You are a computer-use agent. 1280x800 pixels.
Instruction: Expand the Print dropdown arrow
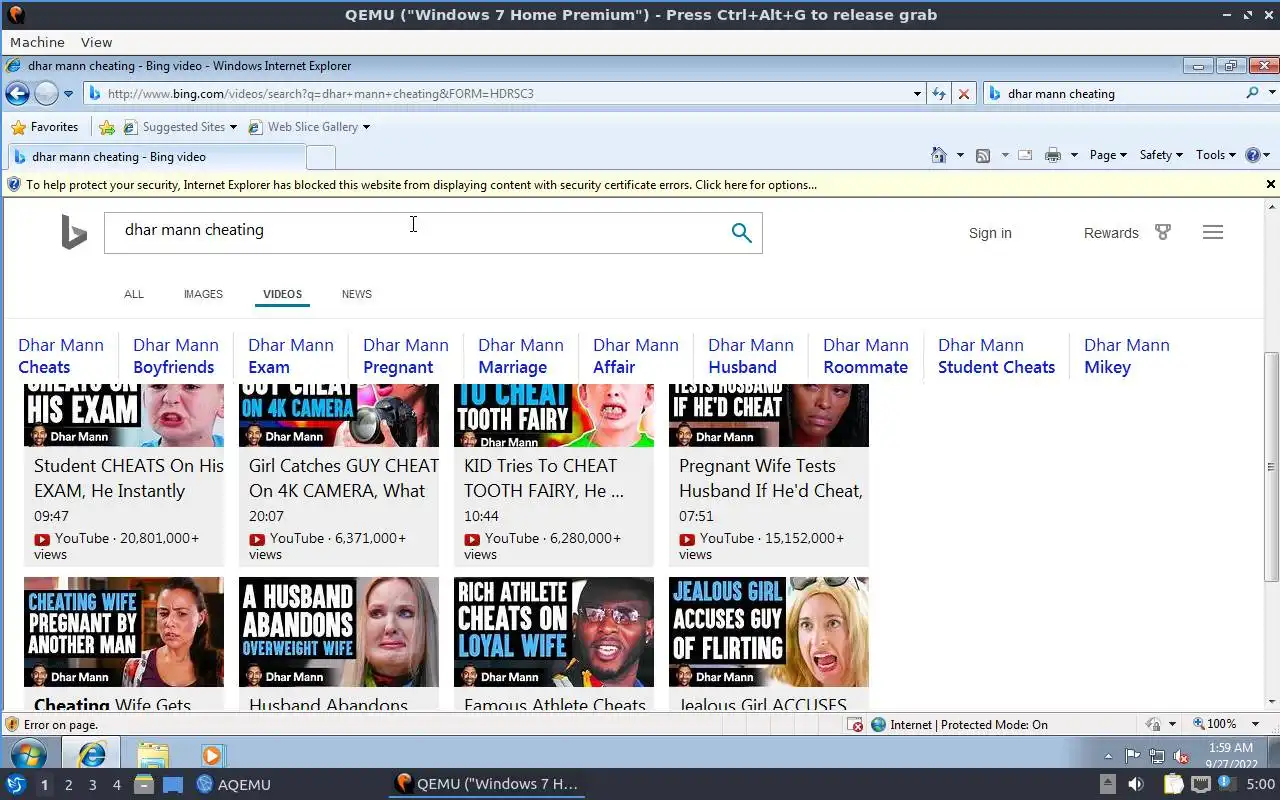pos(1074,155)
